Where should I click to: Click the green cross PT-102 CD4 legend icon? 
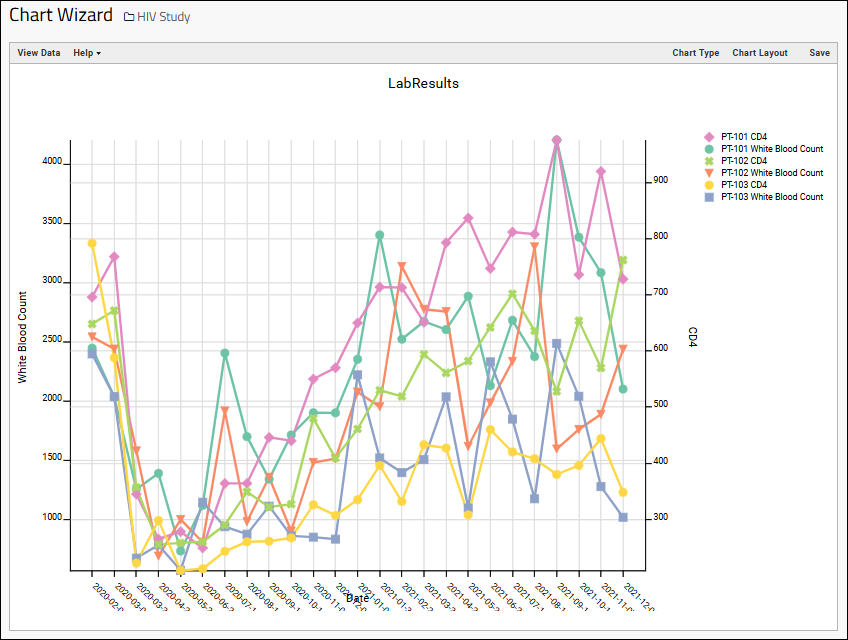coord(708,161)
